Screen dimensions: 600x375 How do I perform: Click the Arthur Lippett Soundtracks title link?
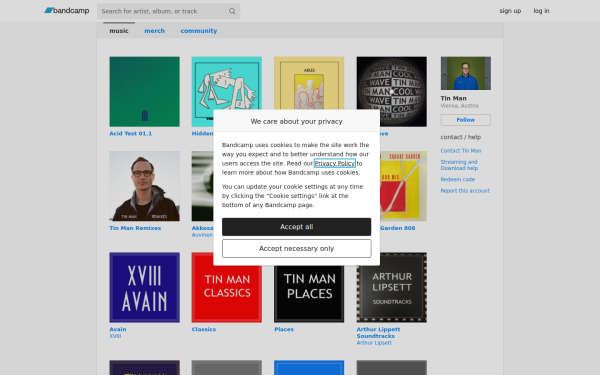[378, 333]
